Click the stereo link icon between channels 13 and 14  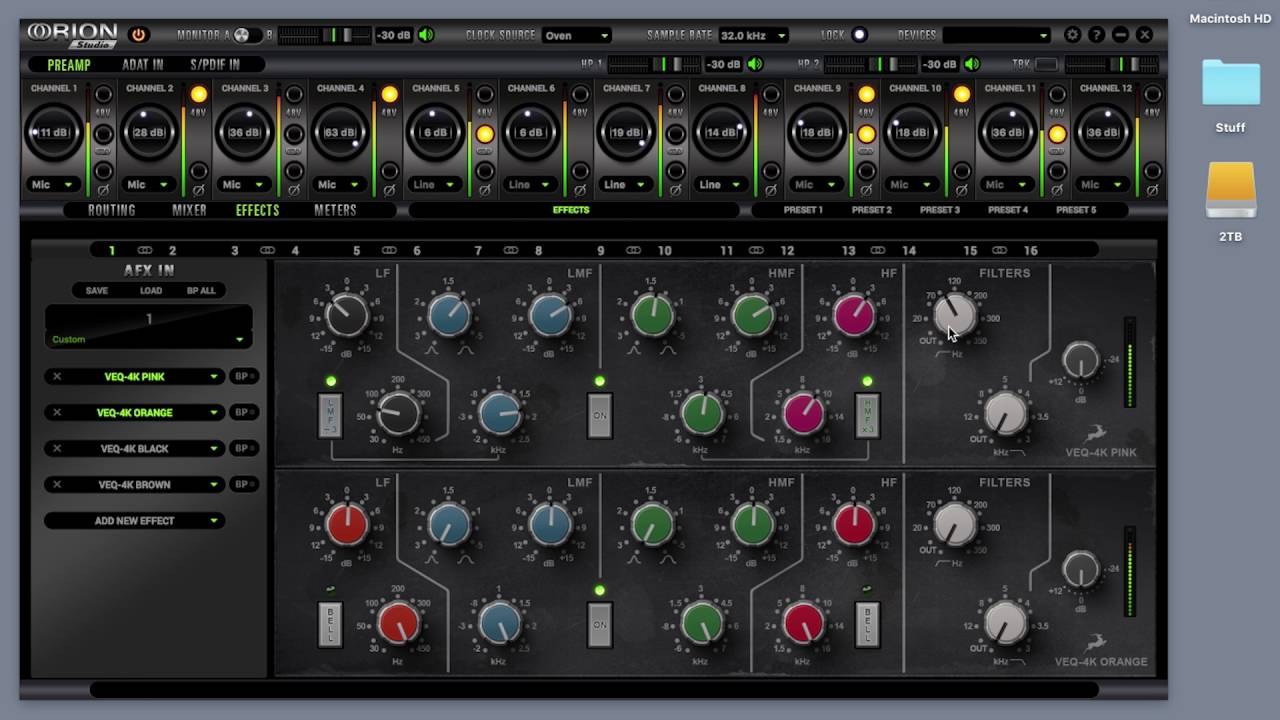[878, 250]
